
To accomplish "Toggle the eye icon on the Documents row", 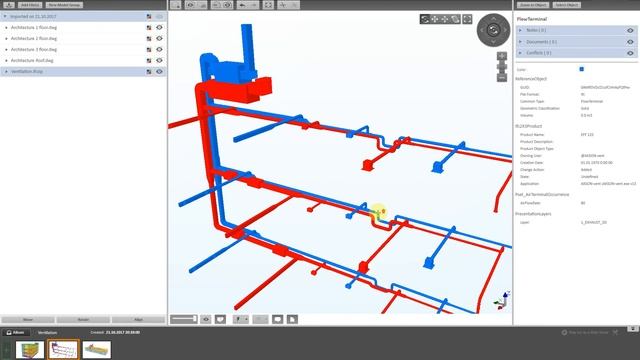I will 630,42.
